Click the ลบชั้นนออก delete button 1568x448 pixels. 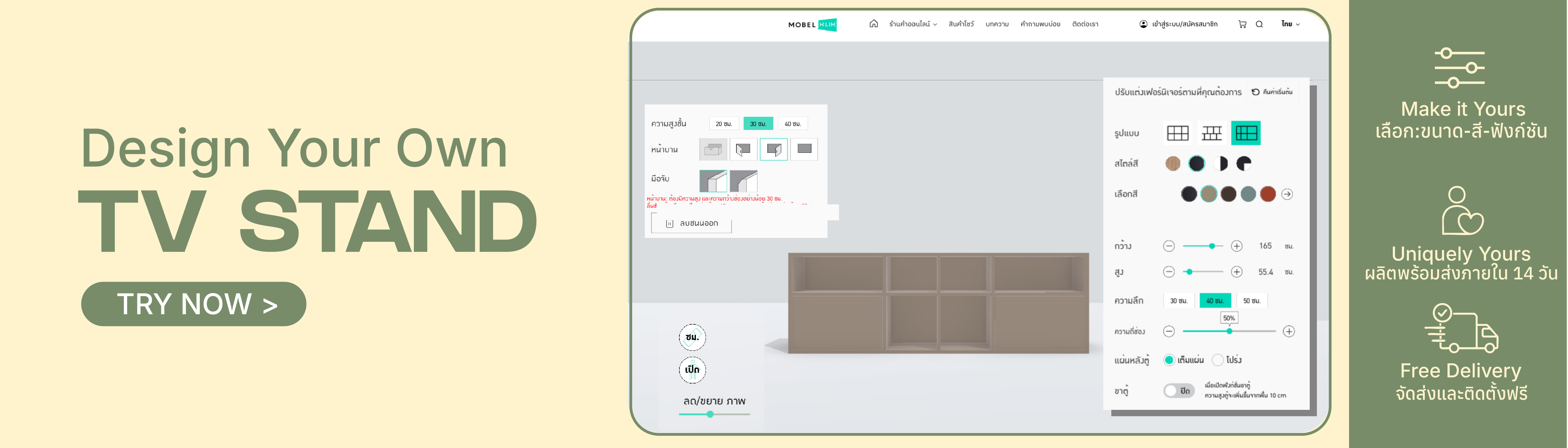pos(691,223)
